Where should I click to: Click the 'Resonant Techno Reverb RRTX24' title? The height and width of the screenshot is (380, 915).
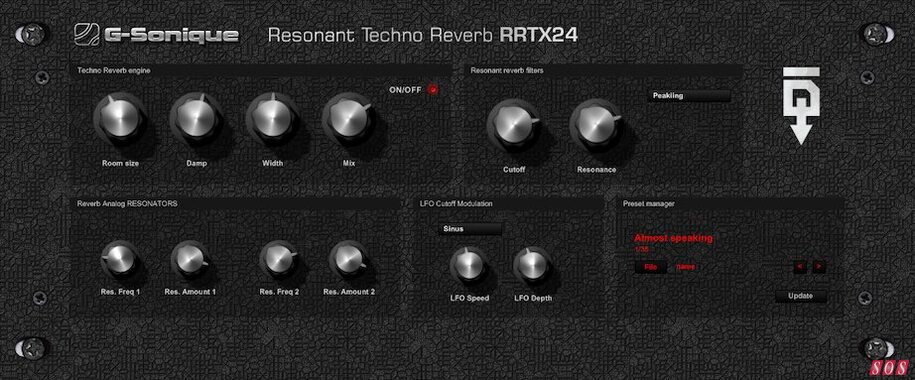[x=423, y=35]
